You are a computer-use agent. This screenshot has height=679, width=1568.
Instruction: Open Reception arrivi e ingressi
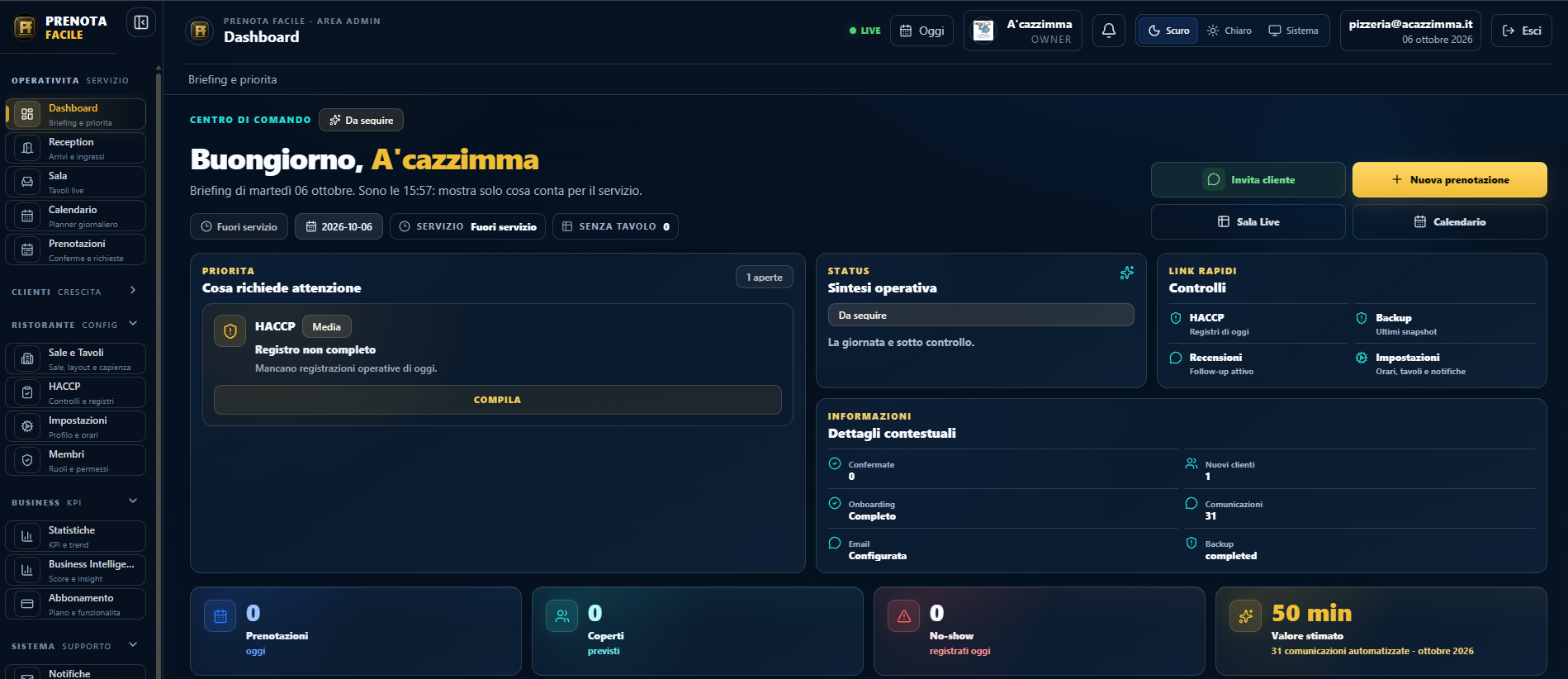[x=76, y=148]
